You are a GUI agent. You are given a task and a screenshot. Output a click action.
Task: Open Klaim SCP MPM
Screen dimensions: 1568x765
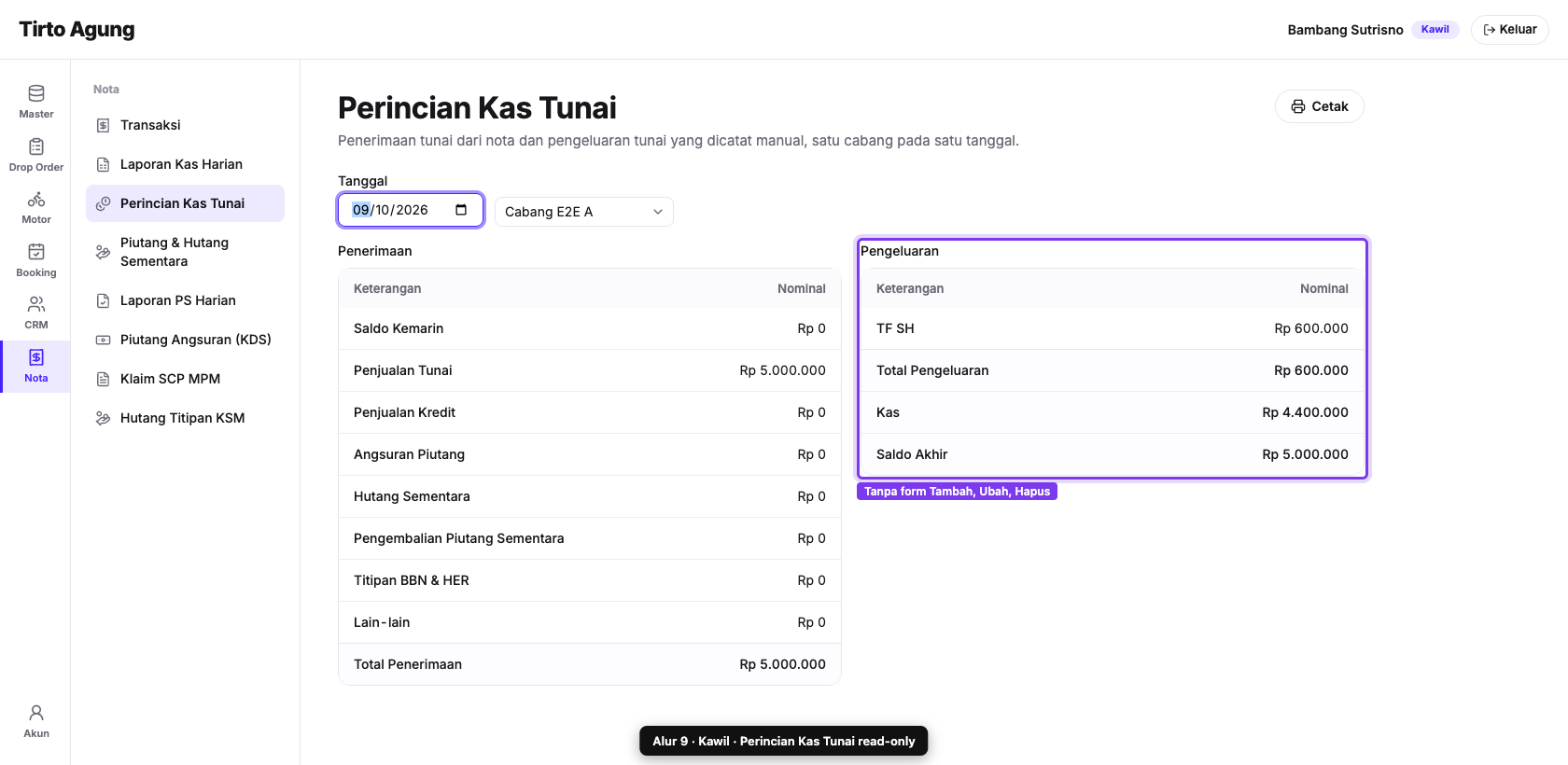pos(185,379)
